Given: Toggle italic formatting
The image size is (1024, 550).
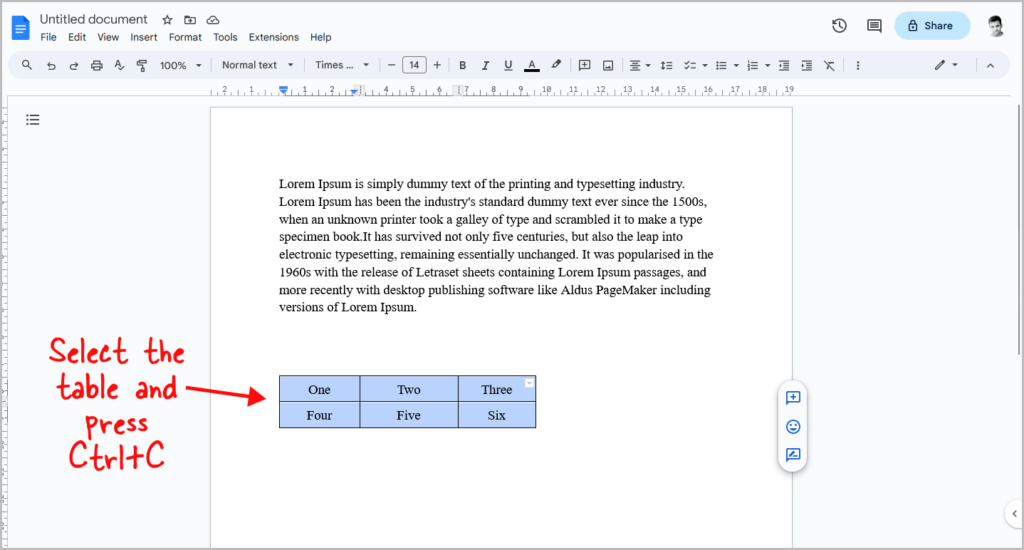Looking at the screenshot, I should point(485,65).
